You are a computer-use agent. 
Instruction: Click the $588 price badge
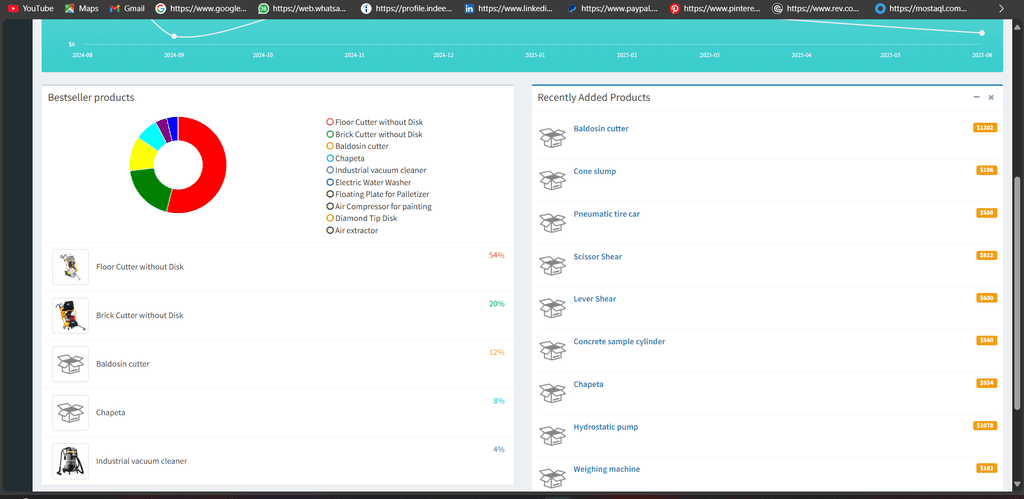tap(987, 212)
